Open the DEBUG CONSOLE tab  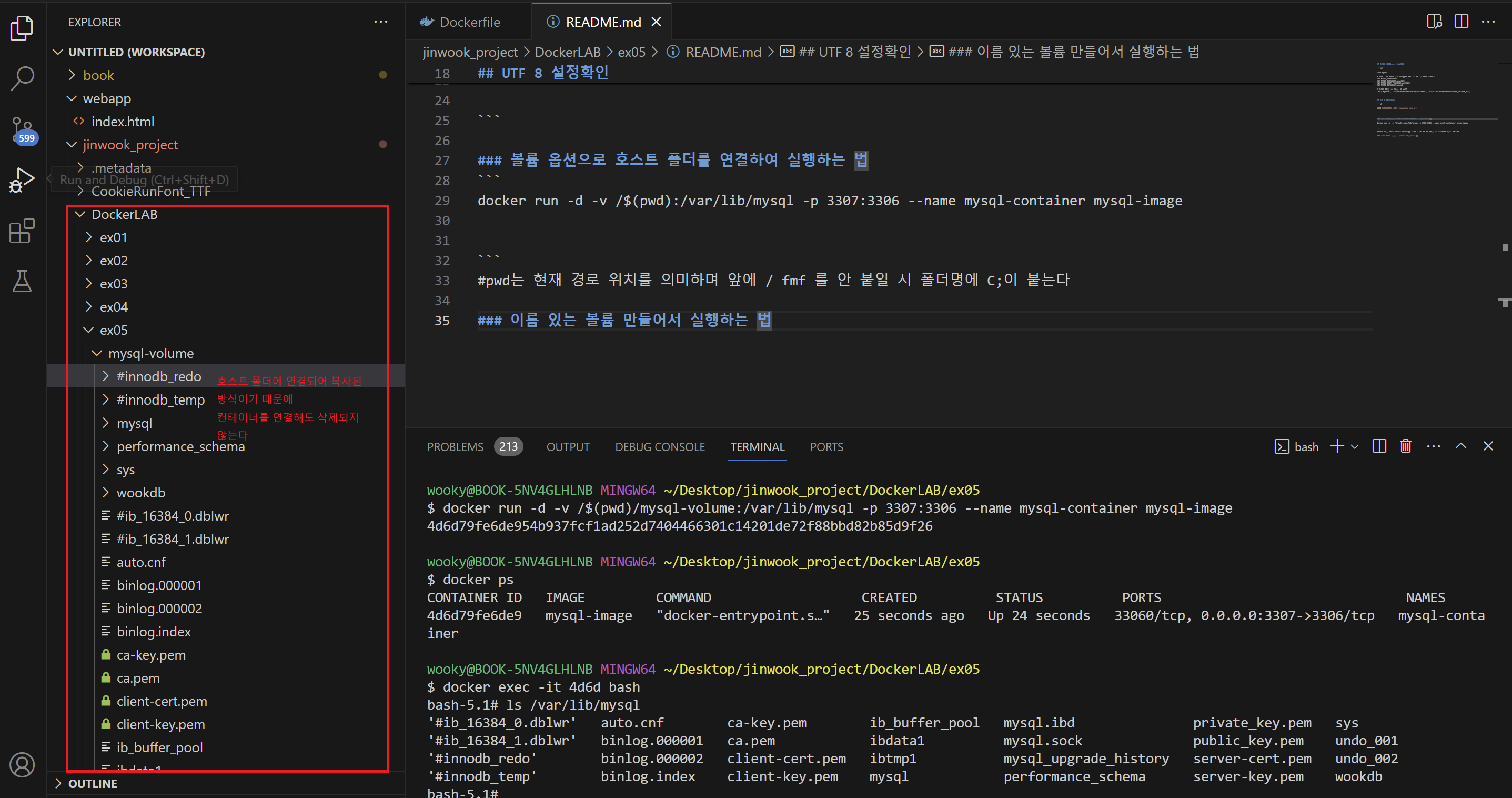pyautogui.click(x=659, y=447)
